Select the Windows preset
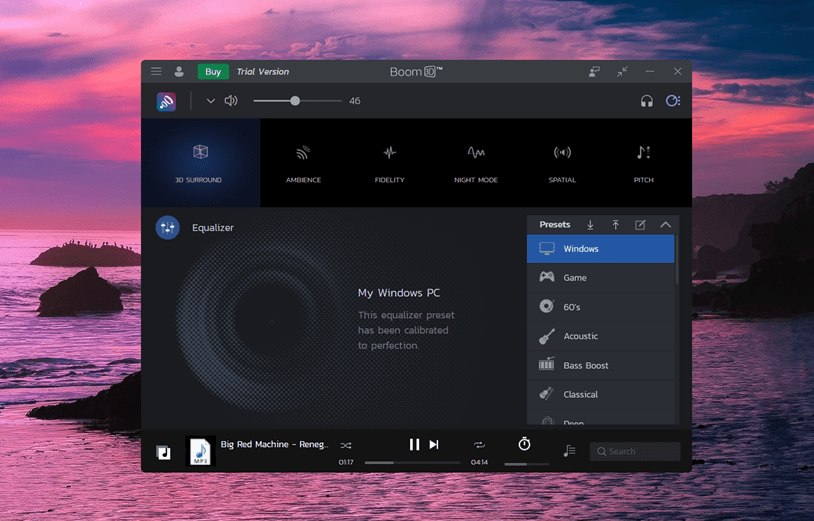 (x=601, y=249)
